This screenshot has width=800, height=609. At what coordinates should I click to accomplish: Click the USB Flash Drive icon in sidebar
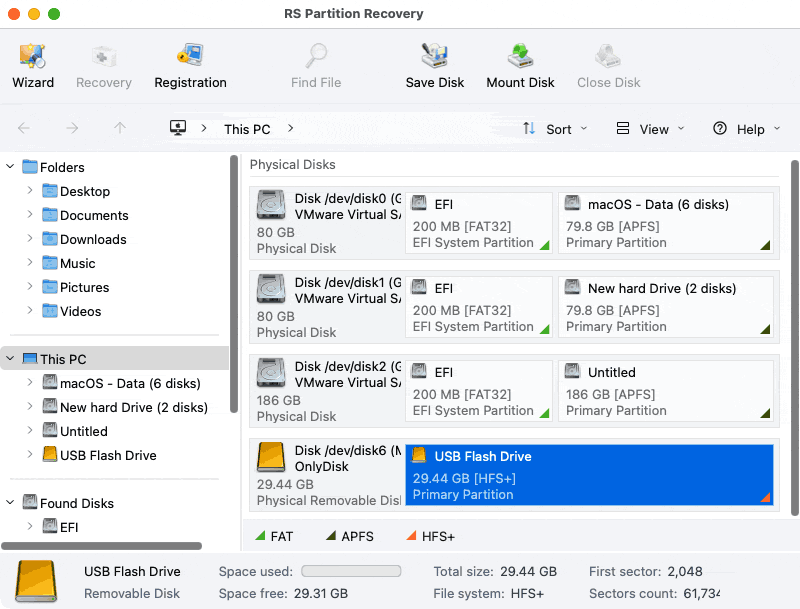click(51, 455)
